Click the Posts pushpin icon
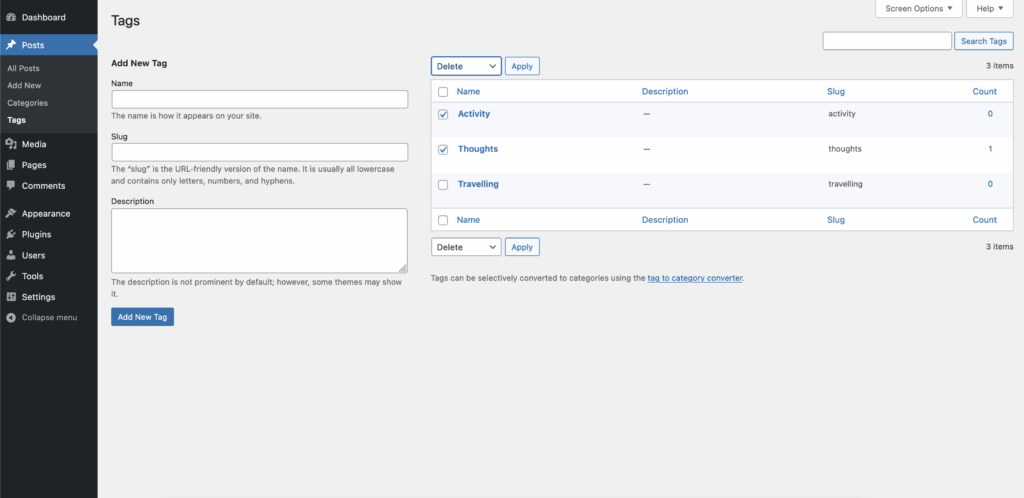The width and height of the screenshot is (1024, 498). (x=11, y=45)
